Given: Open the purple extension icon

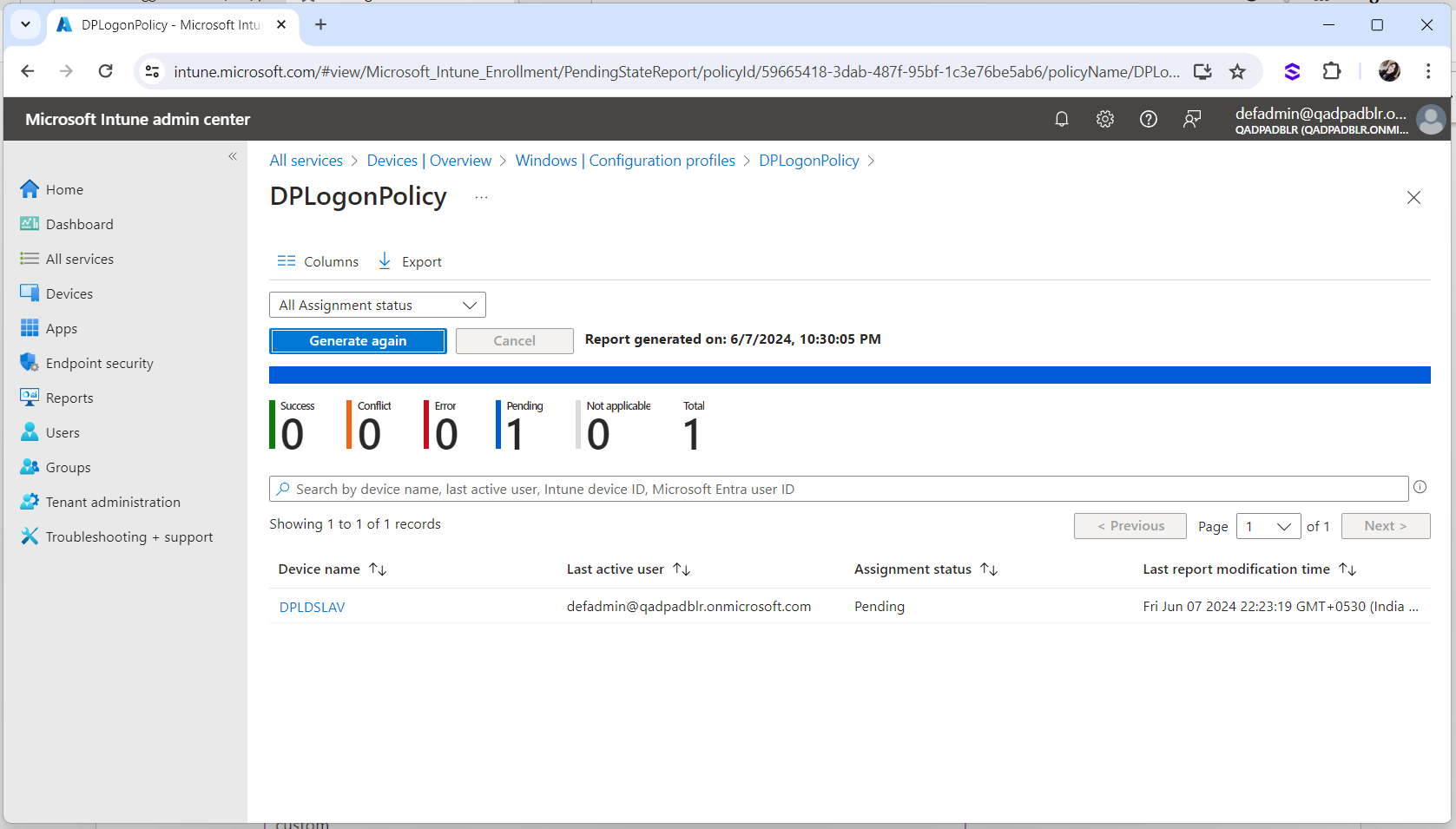Looking at the screenshot, I should coord(1292,71).
